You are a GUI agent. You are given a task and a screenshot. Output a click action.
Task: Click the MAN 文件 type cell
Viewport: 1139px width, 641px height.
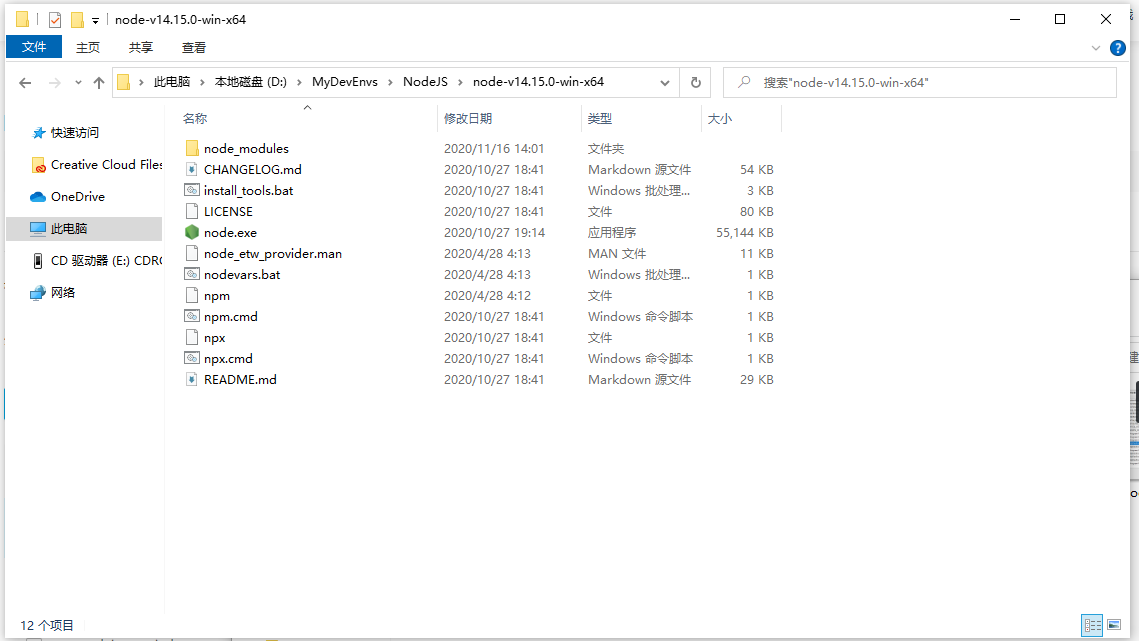pos(617,254)
